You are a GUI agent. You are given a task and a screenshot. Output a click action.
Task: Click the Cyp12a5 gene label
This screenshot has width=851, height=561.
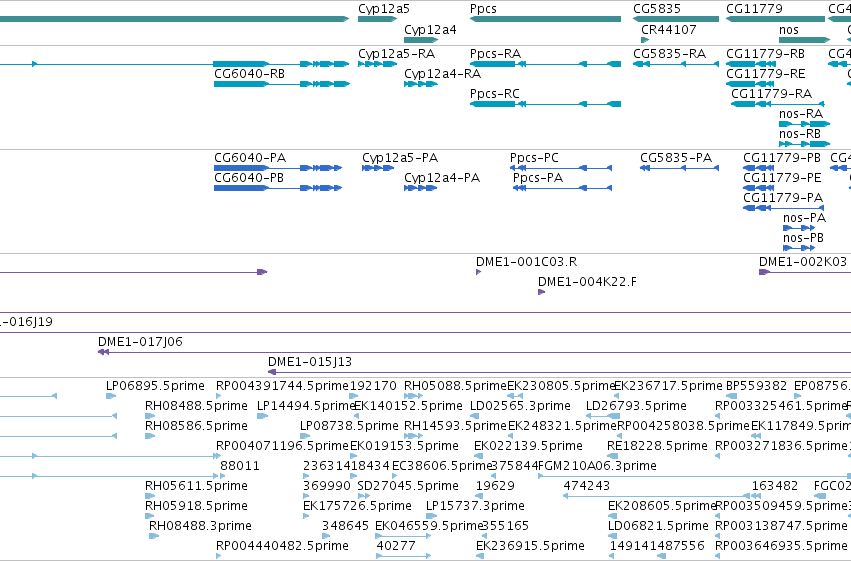point(384,9)
